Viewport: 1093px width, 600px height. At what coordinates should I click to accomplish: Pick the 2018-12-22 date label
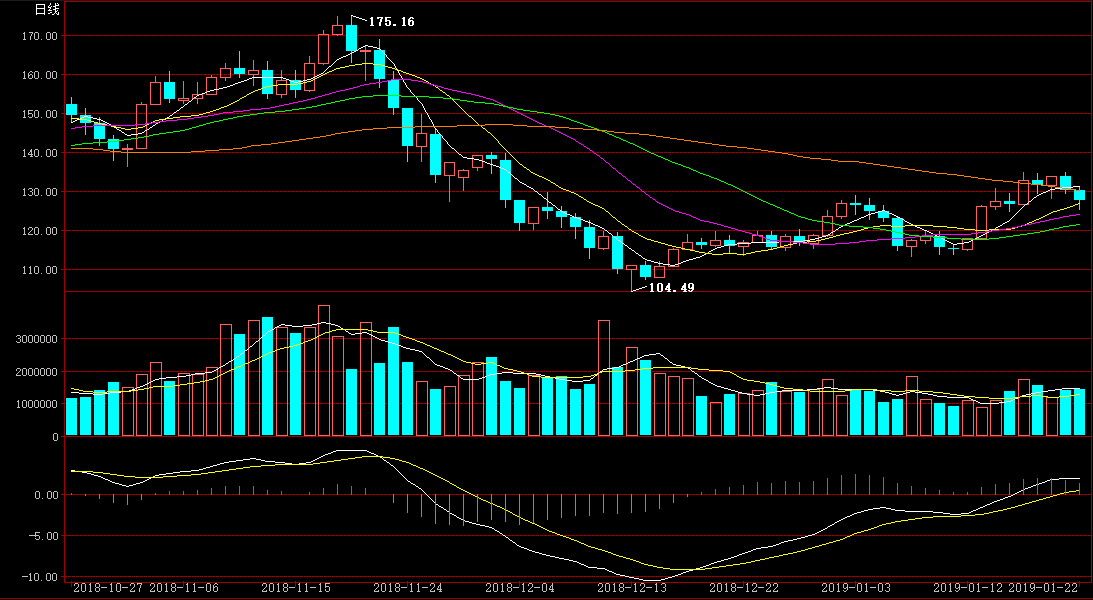[x=744, y=587]
